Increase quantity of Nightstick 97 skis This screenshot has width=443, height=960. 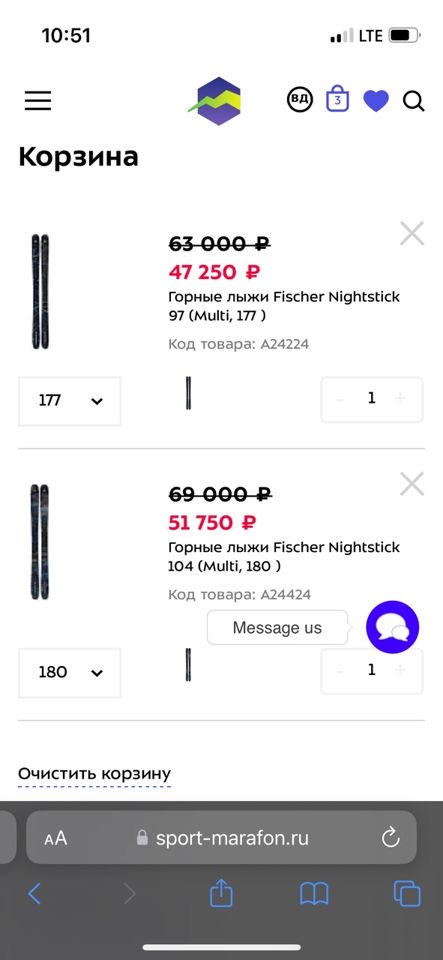400,399
